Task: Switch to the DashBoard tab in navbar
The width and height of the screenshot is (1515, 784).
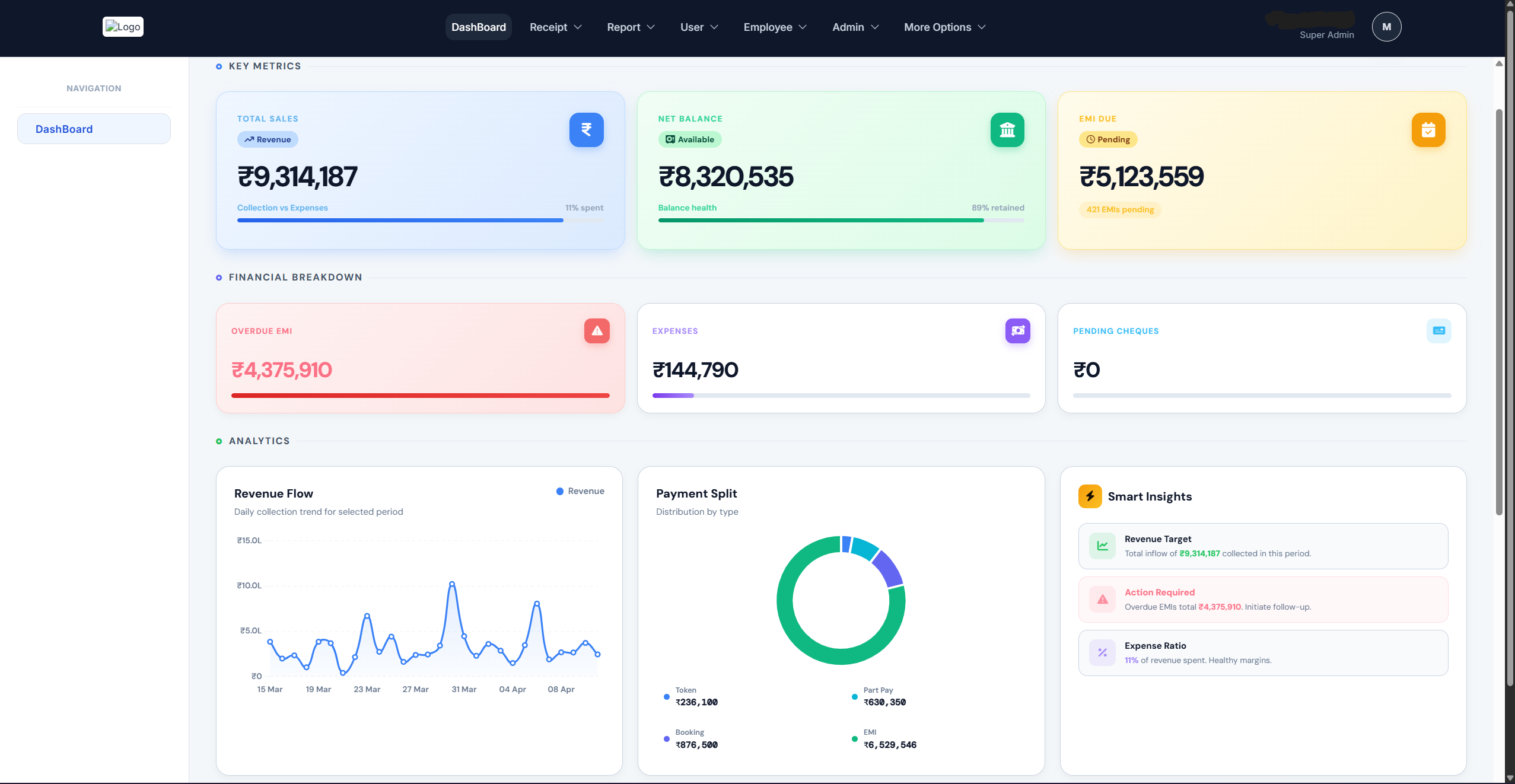Action: click(x=478, y=27)
